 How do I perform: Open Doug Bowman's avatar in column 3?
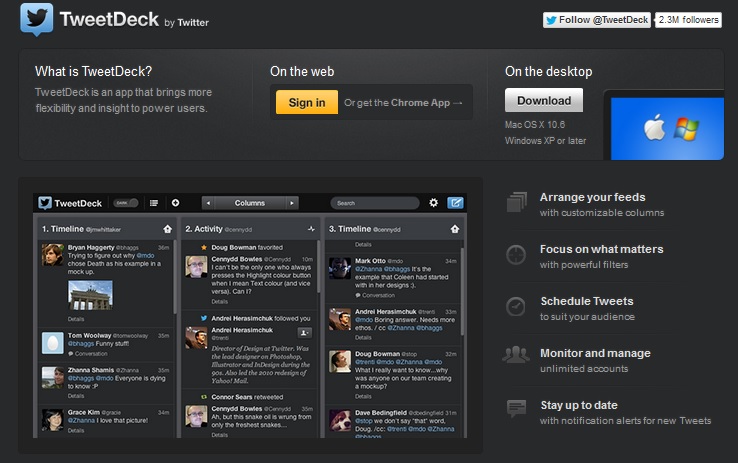click(x=340, y=361)
